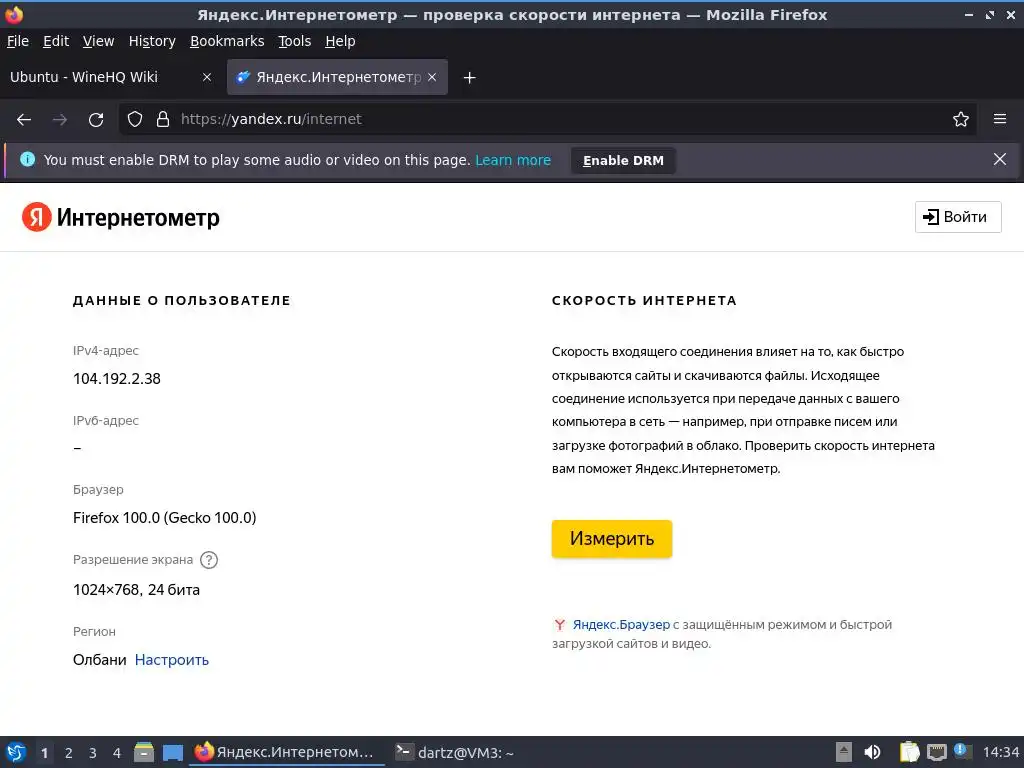Click the IPv4 address 104.192.2.38

(117, 379)
